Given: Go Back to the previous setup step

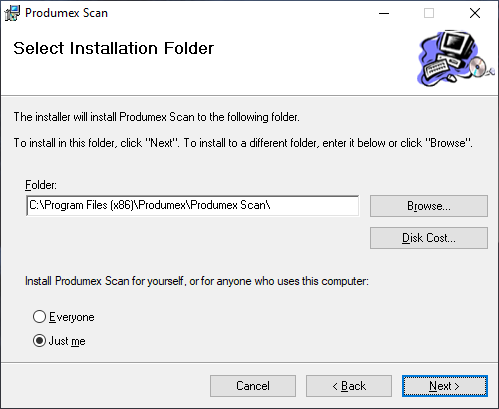Looking at the screenshot, I should pos(349,386).
